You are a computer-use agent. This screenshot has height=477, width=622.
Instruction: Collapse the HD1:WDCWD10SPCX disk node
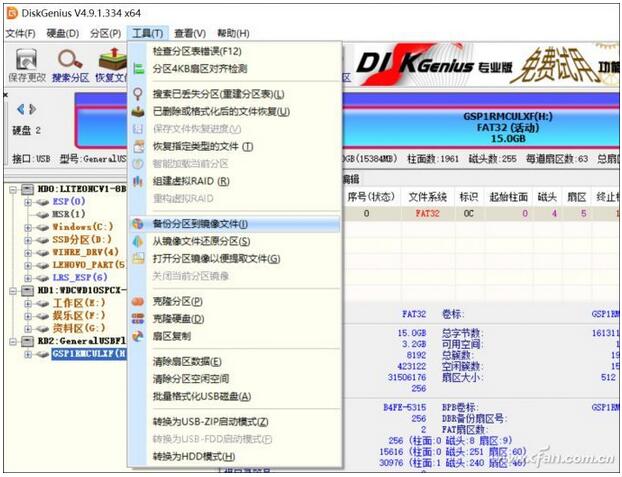tap(13, 291)
